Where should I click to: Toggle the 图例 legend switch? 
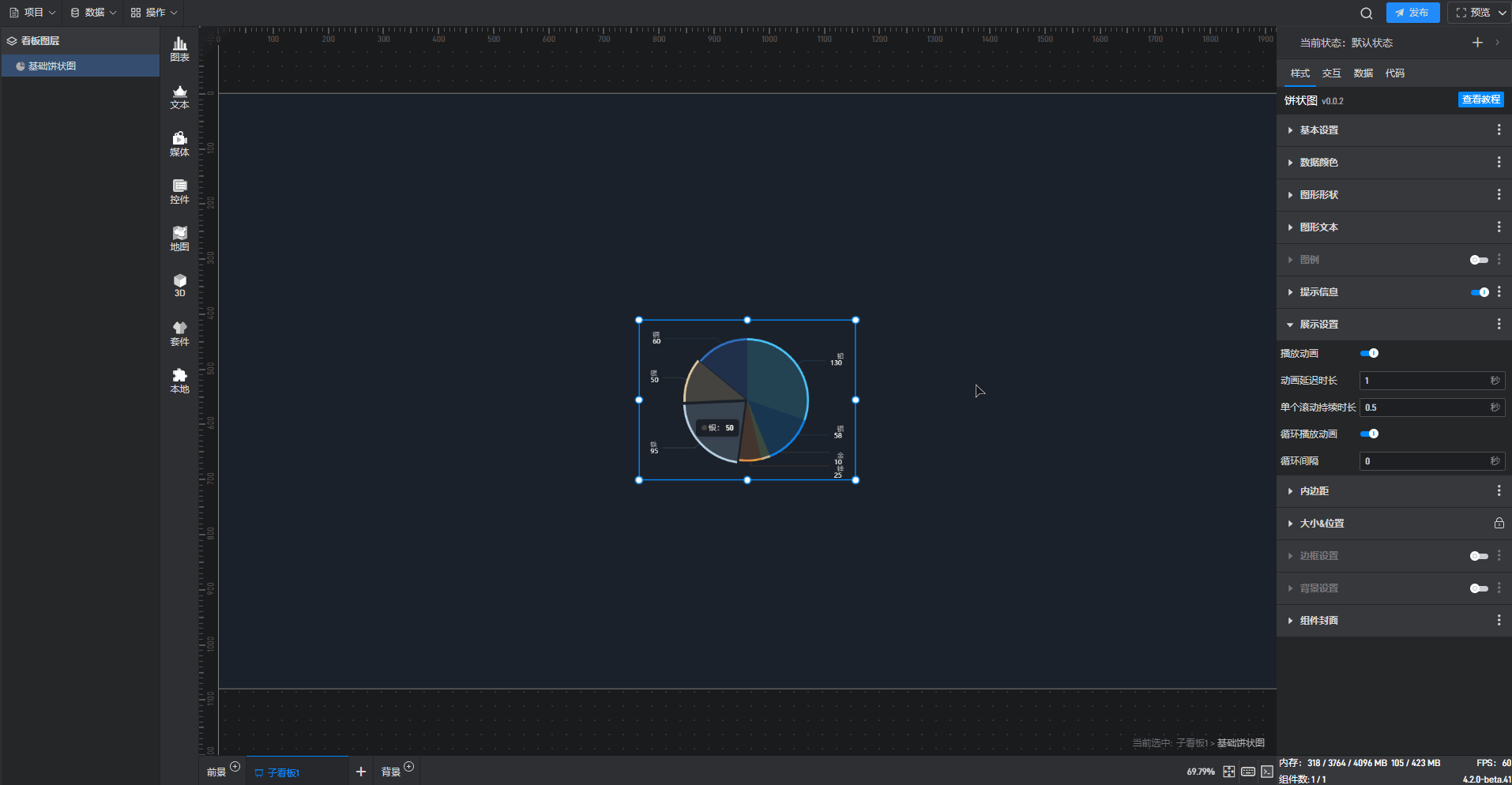[x=1479, y=260]
